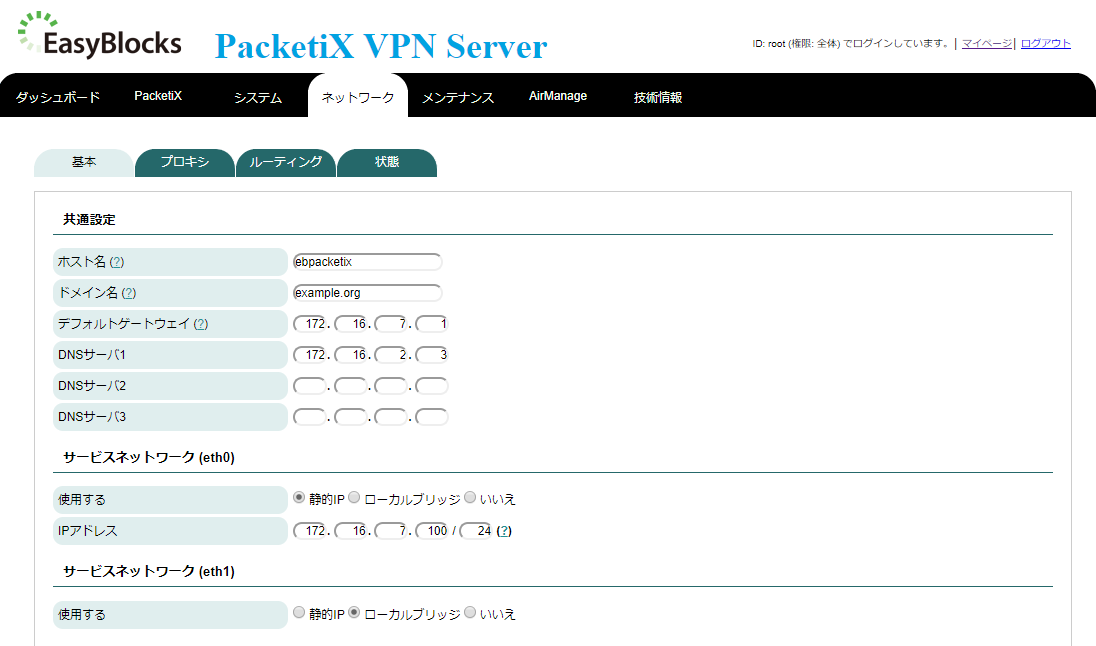The height and width of the screenshot is (646, 1096).
Task: Click second octet of DNSサーバ1
Action: [x=351, y=354]
